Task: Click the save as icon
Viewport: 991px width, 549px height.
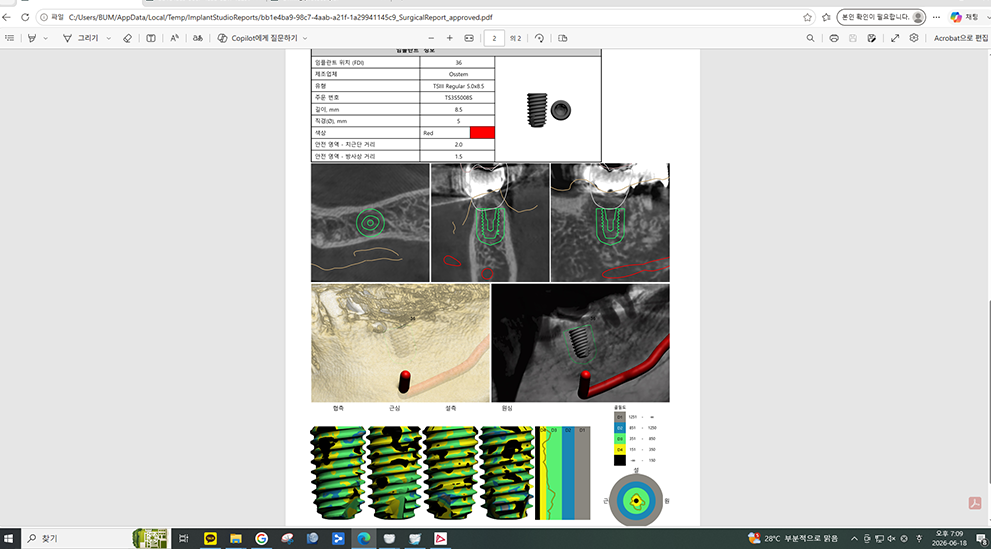Action: [x=872, y=38]
